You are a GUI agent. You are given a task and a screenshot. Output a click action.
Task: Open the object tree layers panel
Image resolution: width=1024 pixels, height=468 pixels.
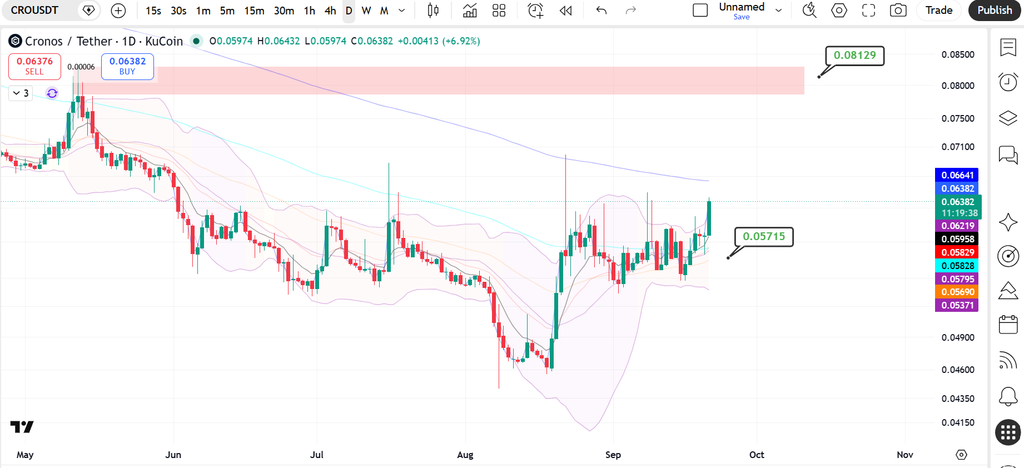pyautogui.click(x=1008, y=118)
